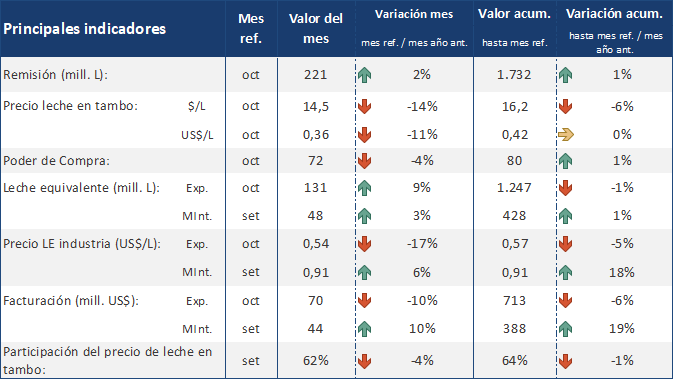674x380 pixels.
Task: Click the green up arrow beside accumulated Remisión 1%
Action: (x=566, y=75)
